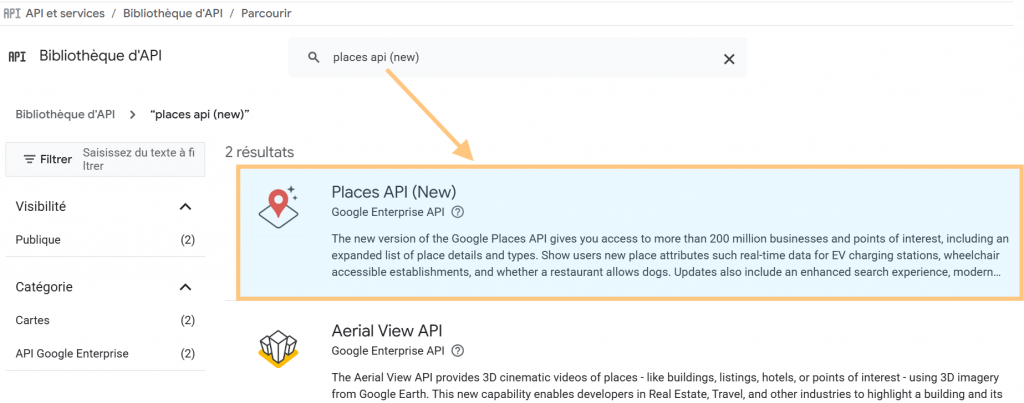The image size is (1024, 403).
Task: Clear the search with the X icon
Action: [729, 59]
